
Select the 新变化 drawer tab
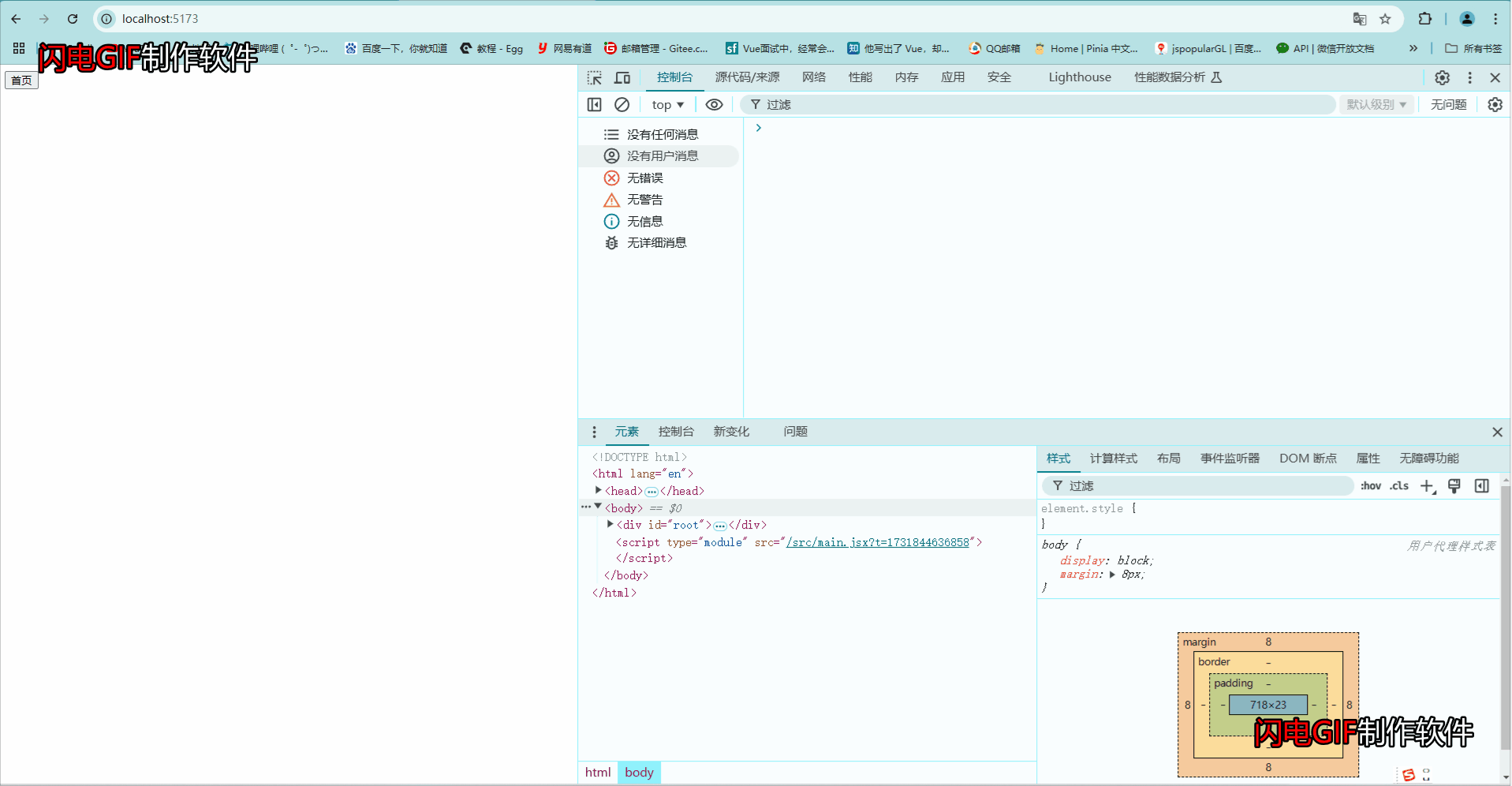pos(731,432)
